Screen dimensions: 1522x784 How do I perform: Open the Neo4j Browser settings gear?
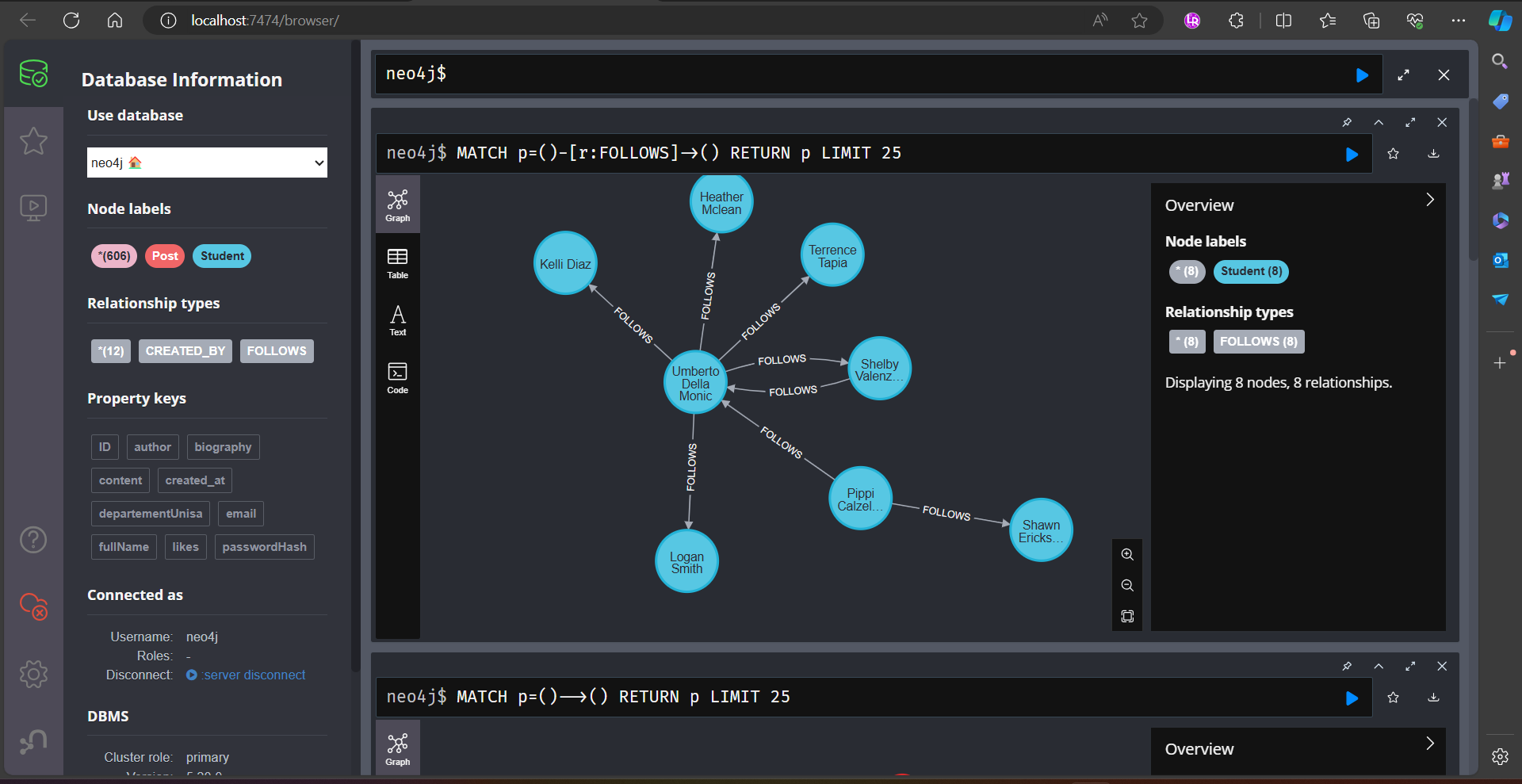coord(33,675)
